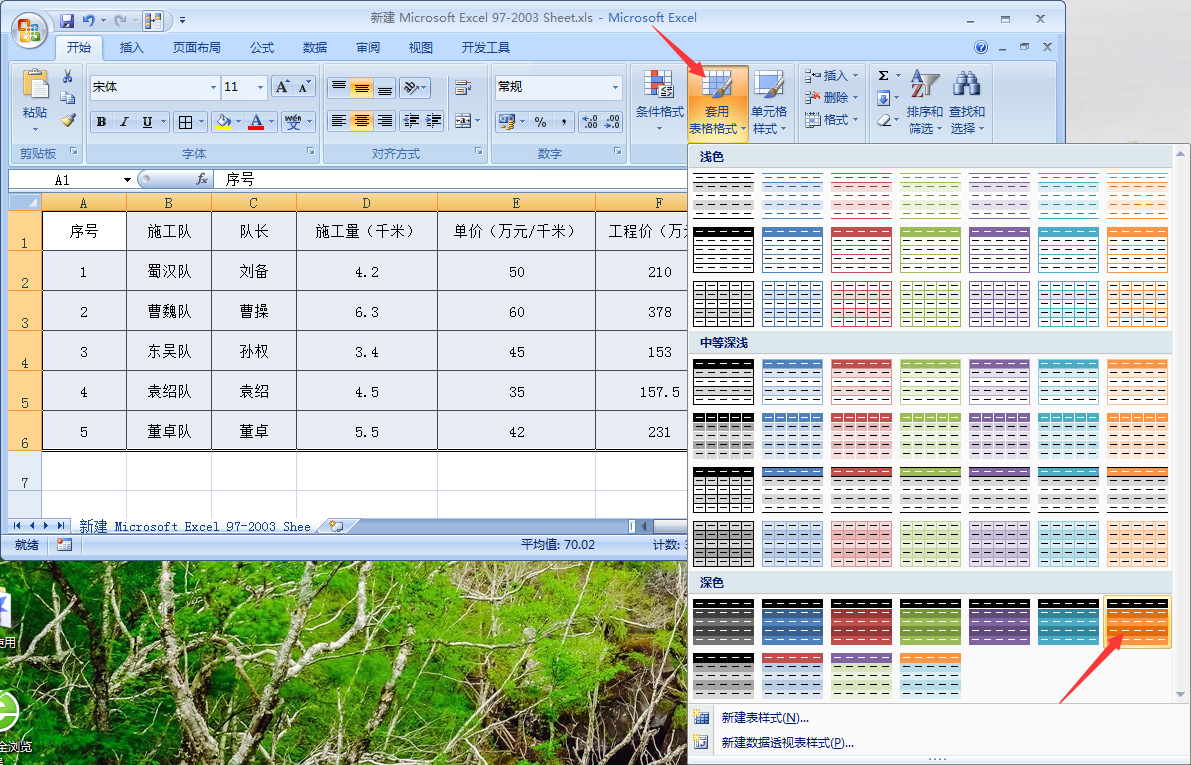Click the wén phonetic guide icon
This screenshot has height=765, width=1191.
293,122
